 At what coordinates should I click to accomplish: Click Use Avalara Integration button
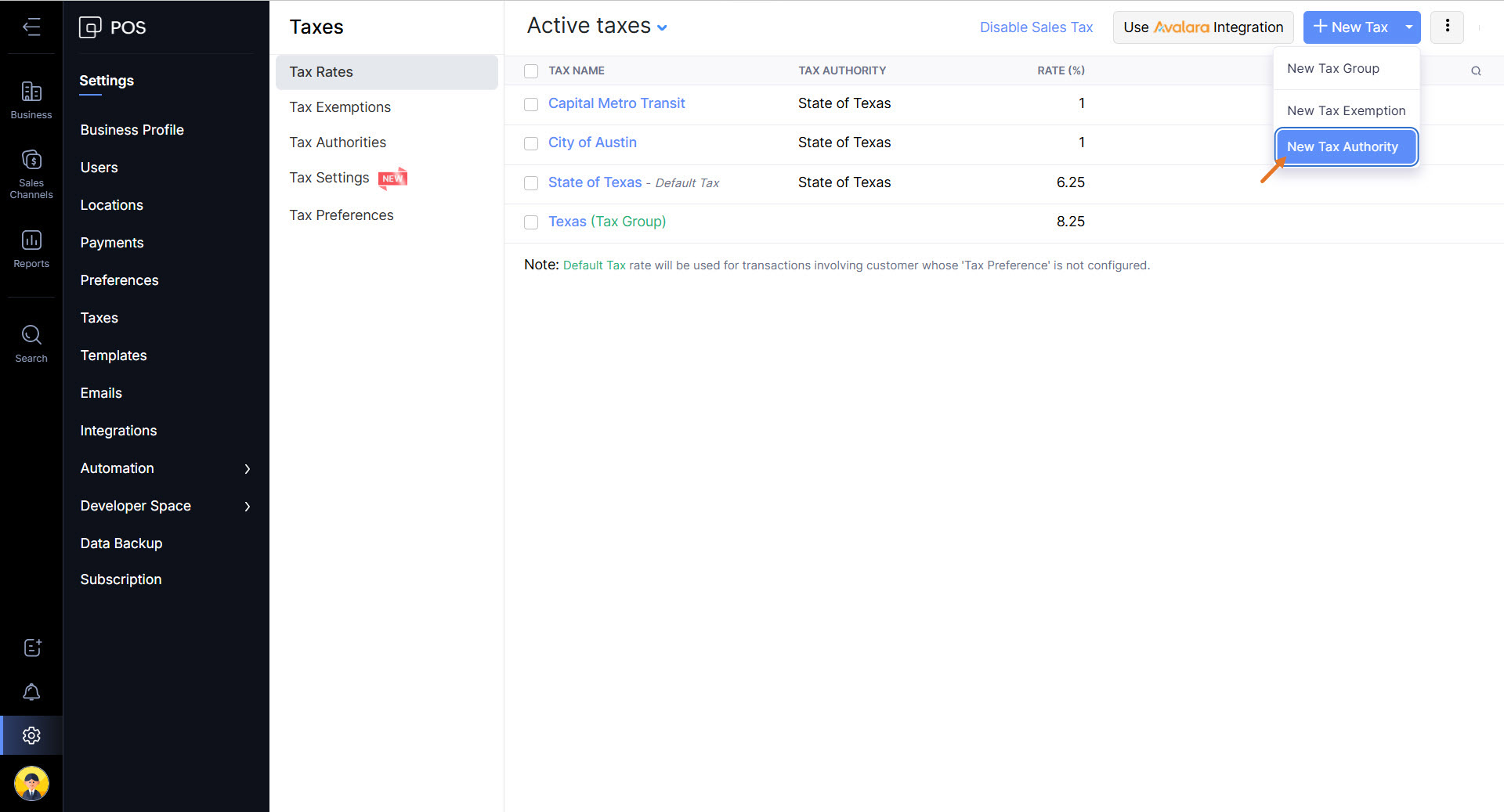pos(1202,27)
